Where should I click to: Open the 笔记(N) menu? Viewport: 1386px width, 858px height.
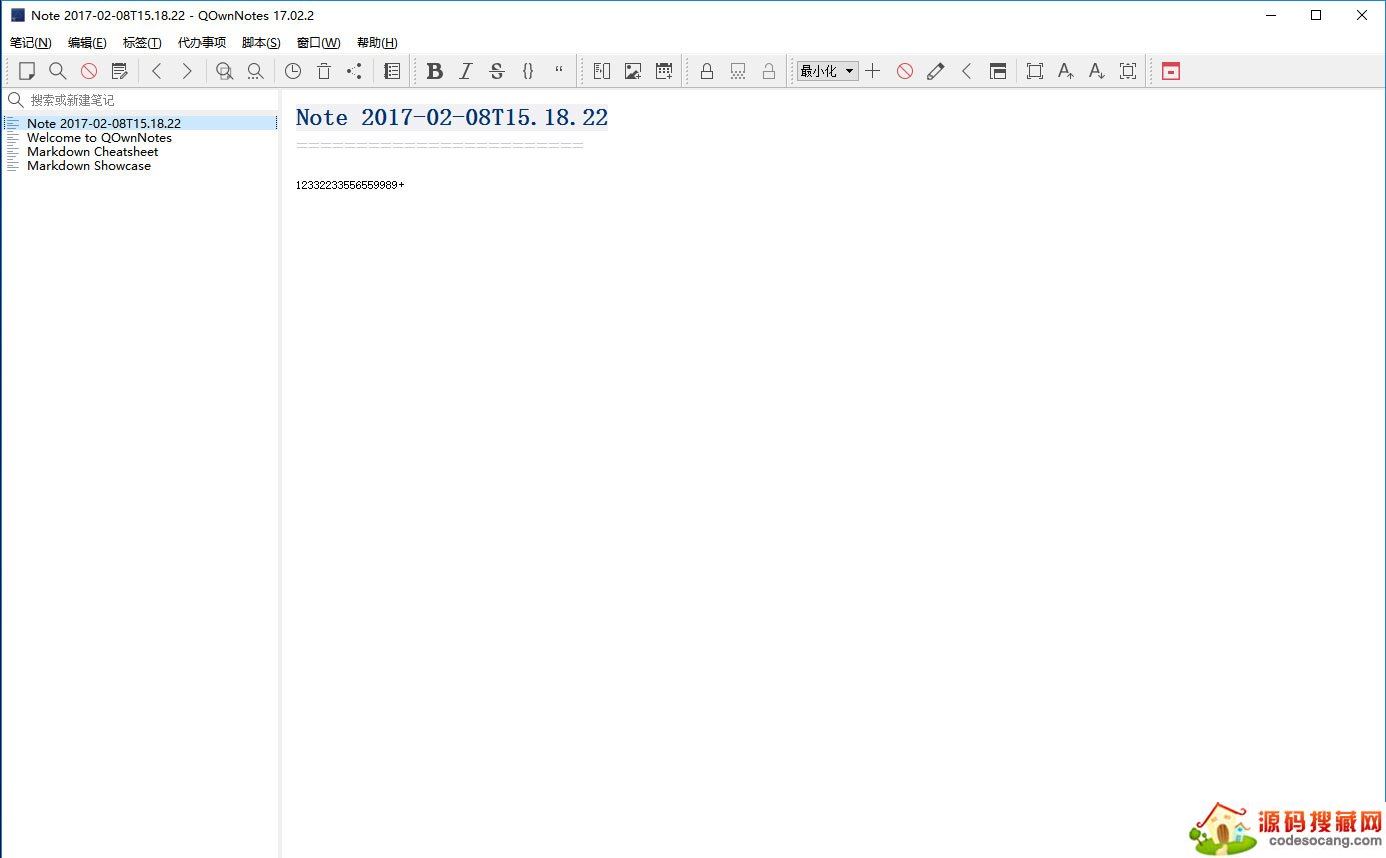pos(31,43)
